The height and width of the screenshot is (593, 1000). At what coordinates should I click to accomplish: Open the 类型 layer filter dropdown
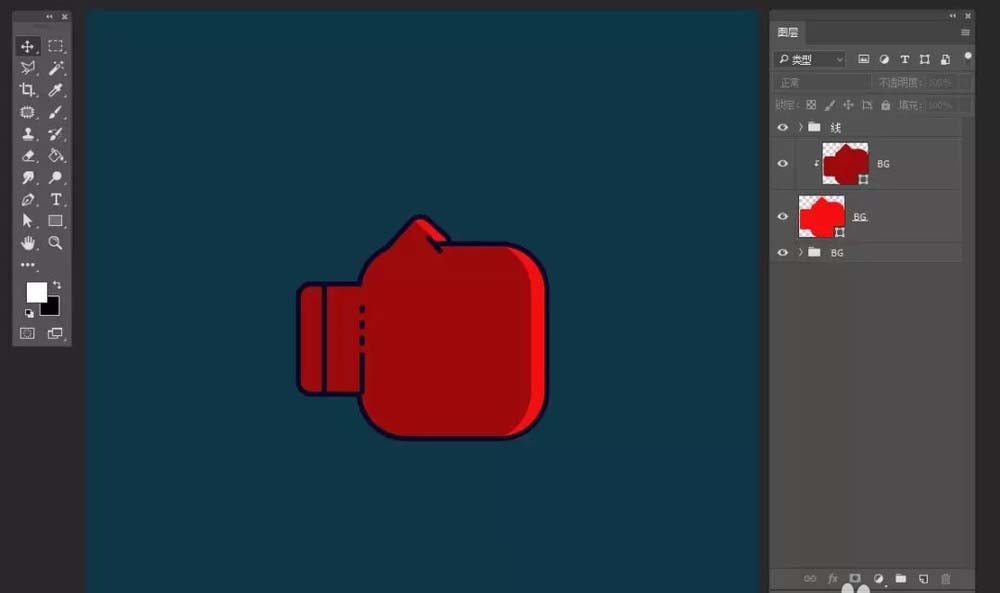point(810,59)
